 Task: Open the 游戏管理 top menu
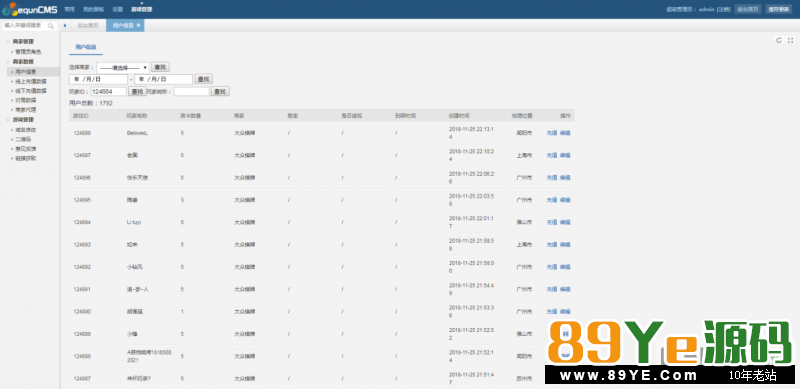tap(141, 9)
